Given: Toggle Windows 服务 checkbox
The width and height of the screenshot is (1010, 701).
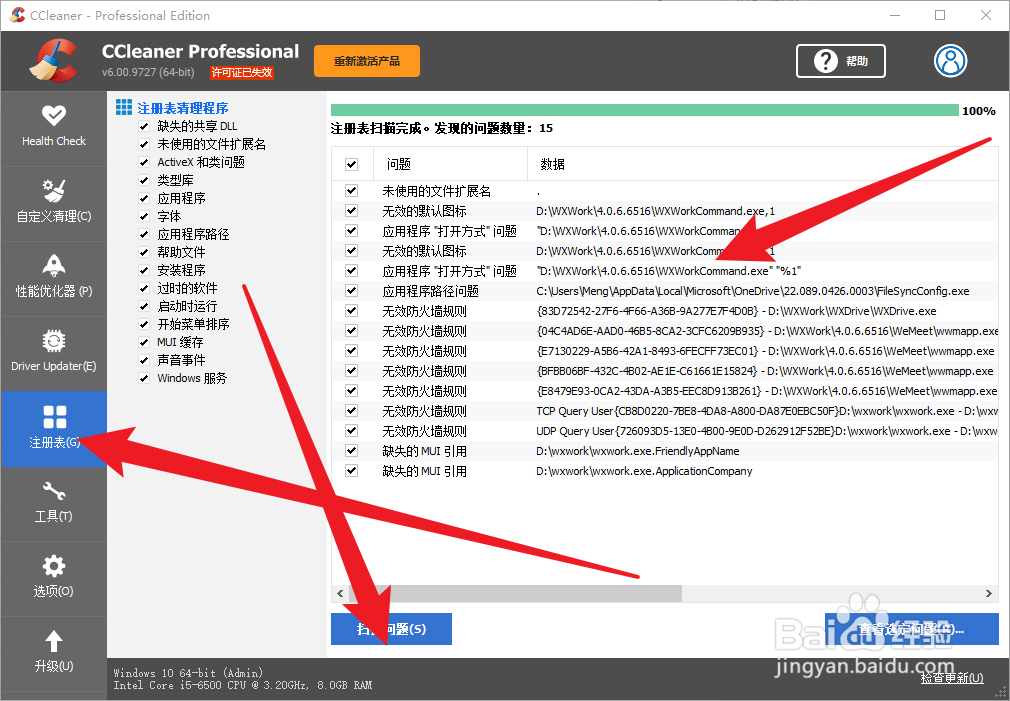Looking at the screenshot, I should (144, 378).
